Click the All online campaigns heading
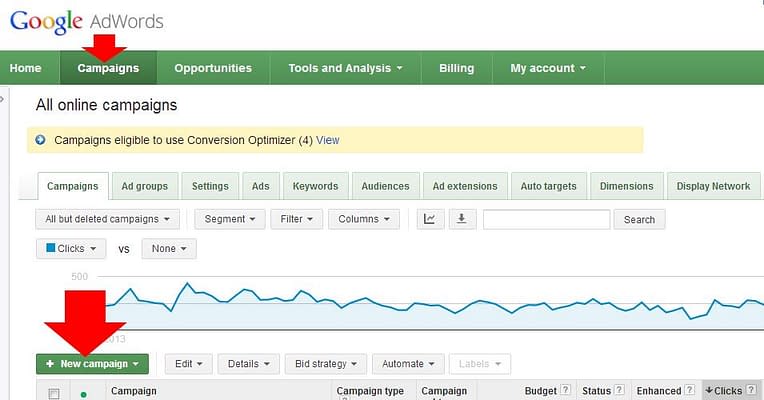 (x=106, y=105)
